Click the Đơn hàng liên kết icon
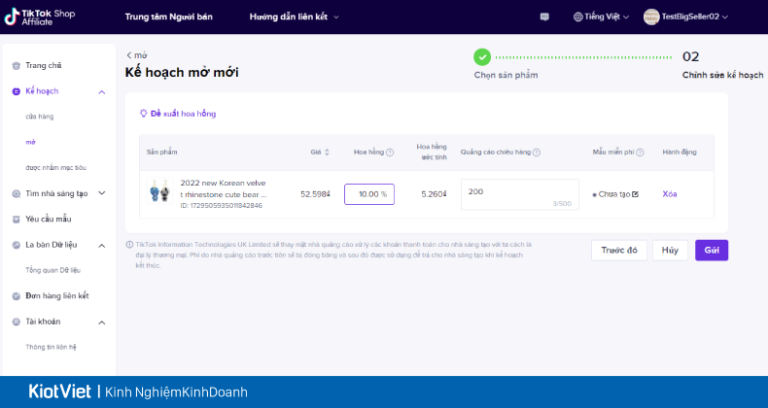Viewport: 768px width, 408px height. [x=16, y=296]
